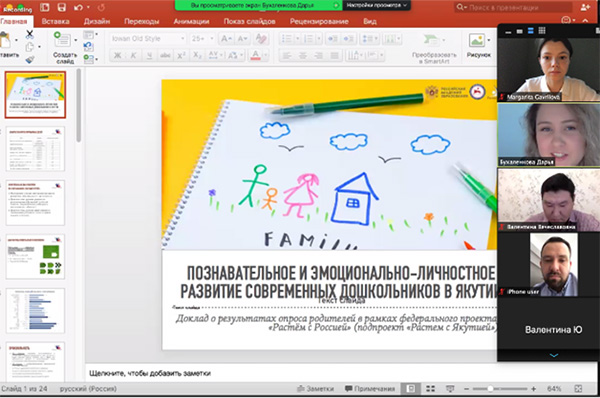Click Создать слайд new slide button

[64, 47]
